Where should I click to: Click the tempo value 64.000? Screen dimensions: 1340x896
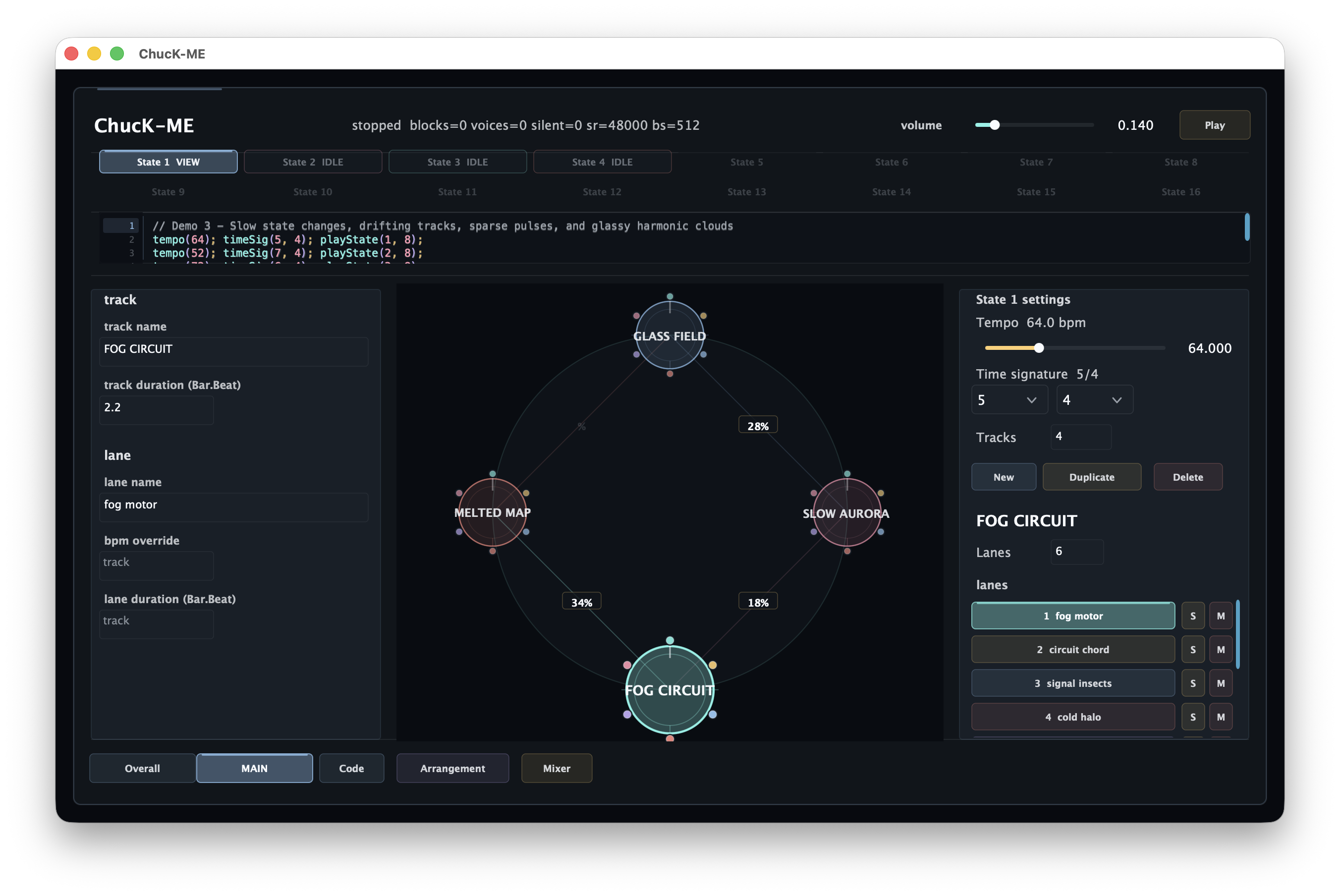pyautogui.click(x=1209, y=348)
